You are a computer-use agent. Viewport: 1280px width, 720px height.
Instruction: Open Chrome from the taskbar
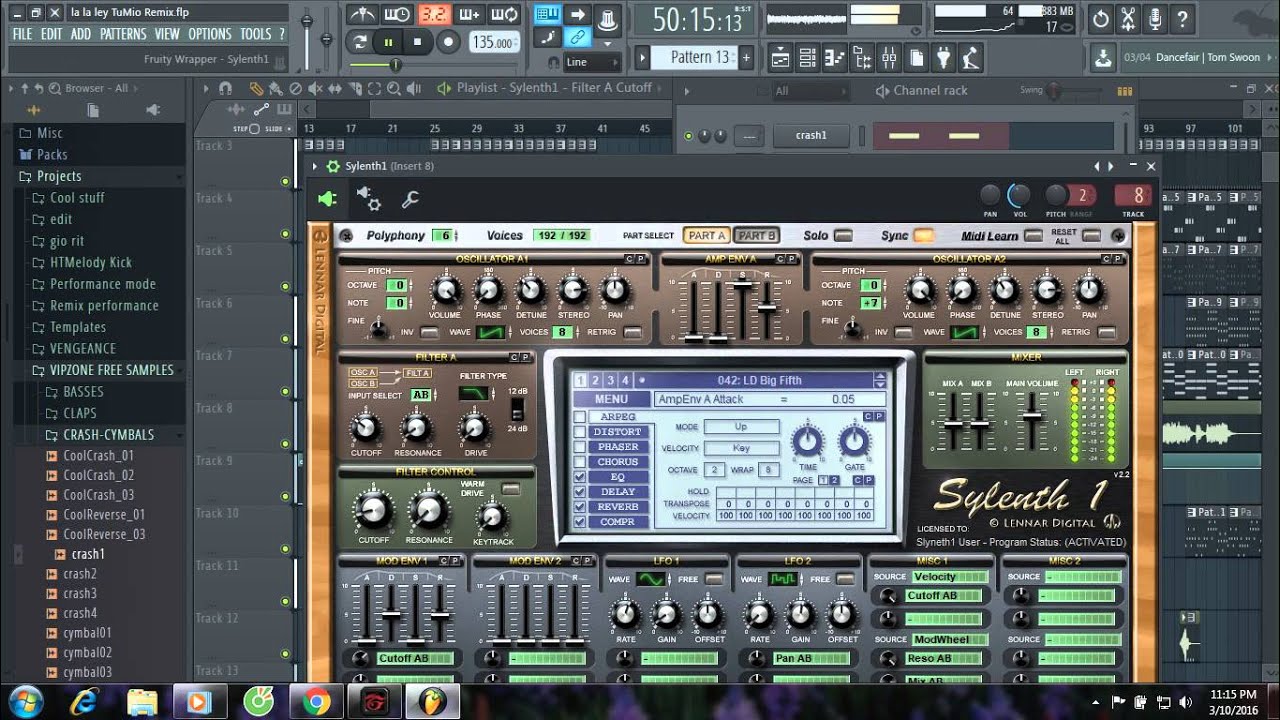click(x=316, y=701)
